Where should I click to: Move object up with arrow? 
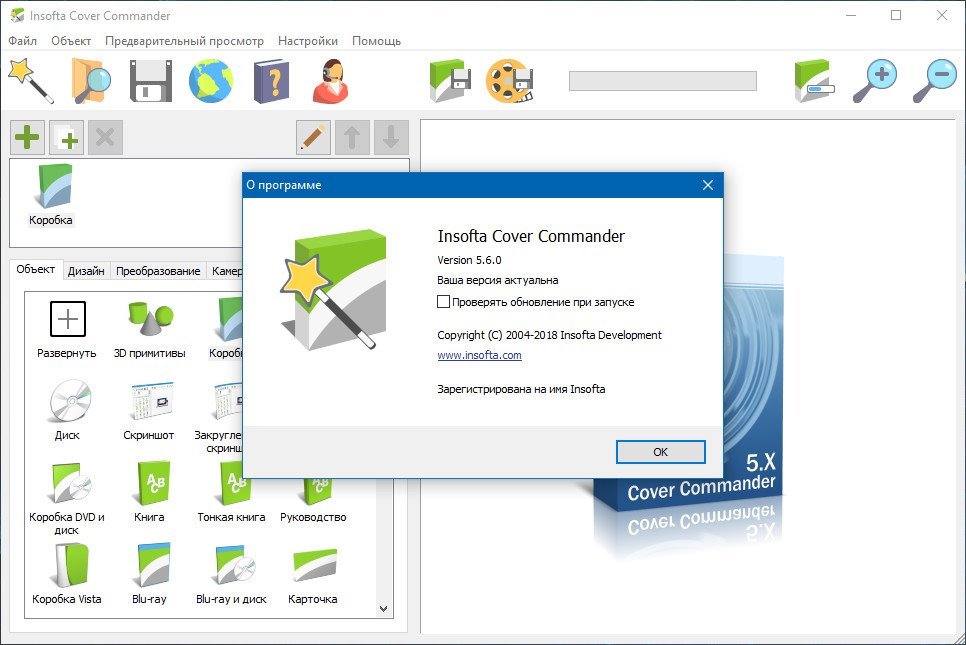coord(352,137)
